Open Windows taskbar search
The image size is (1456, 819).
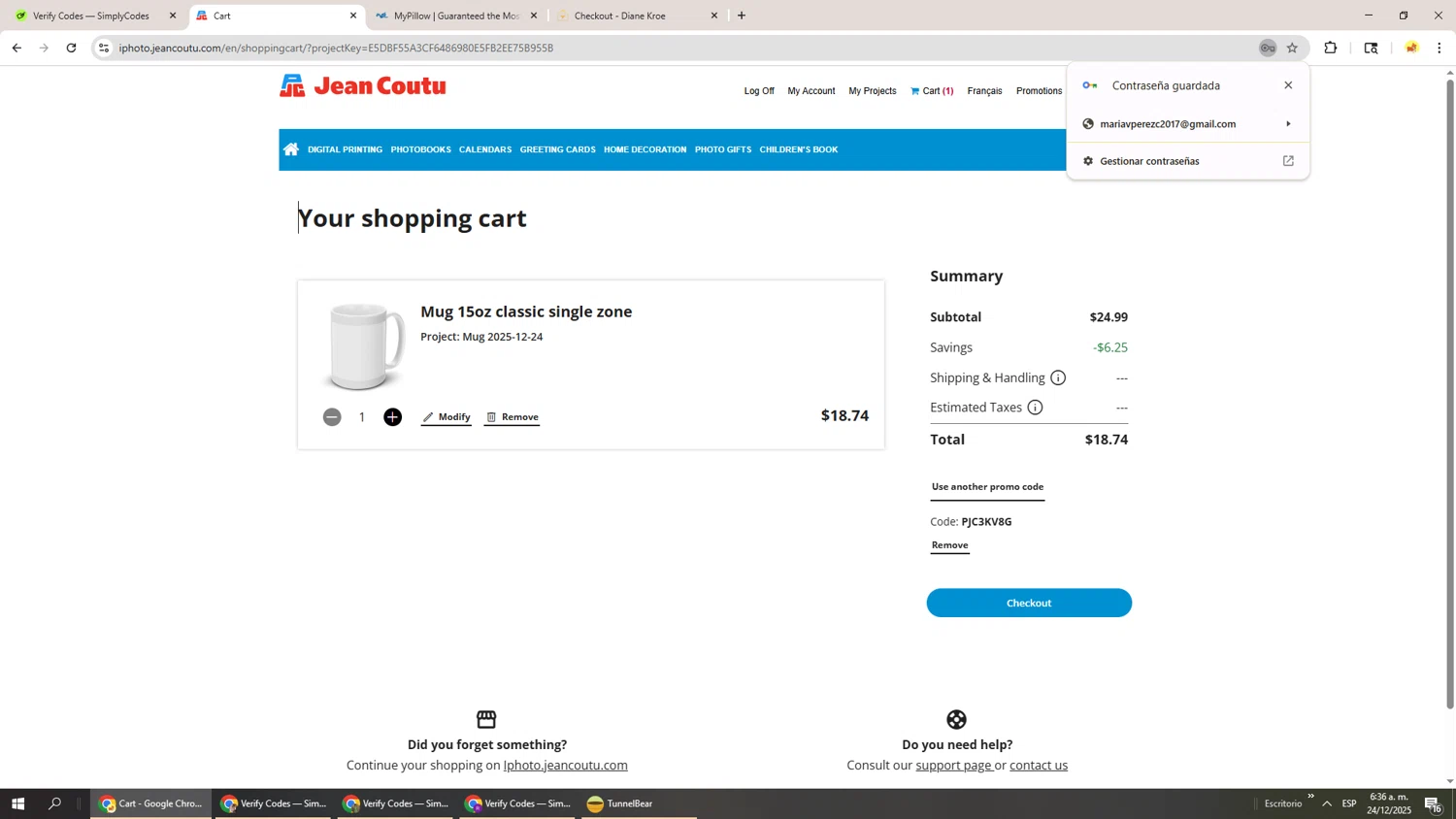(x=55, y=803)
